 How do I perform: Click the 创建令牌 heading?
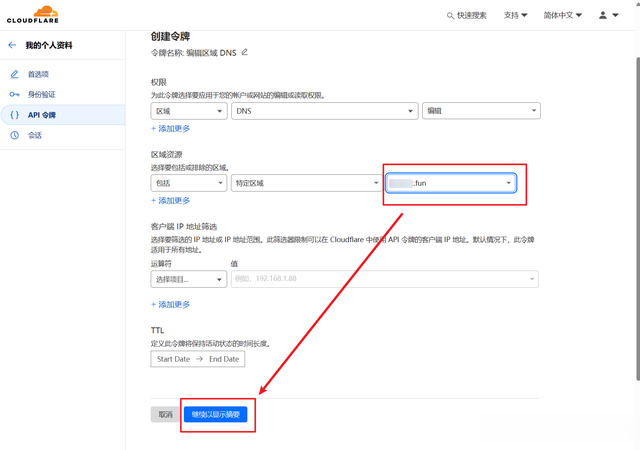tap(170, 36)
